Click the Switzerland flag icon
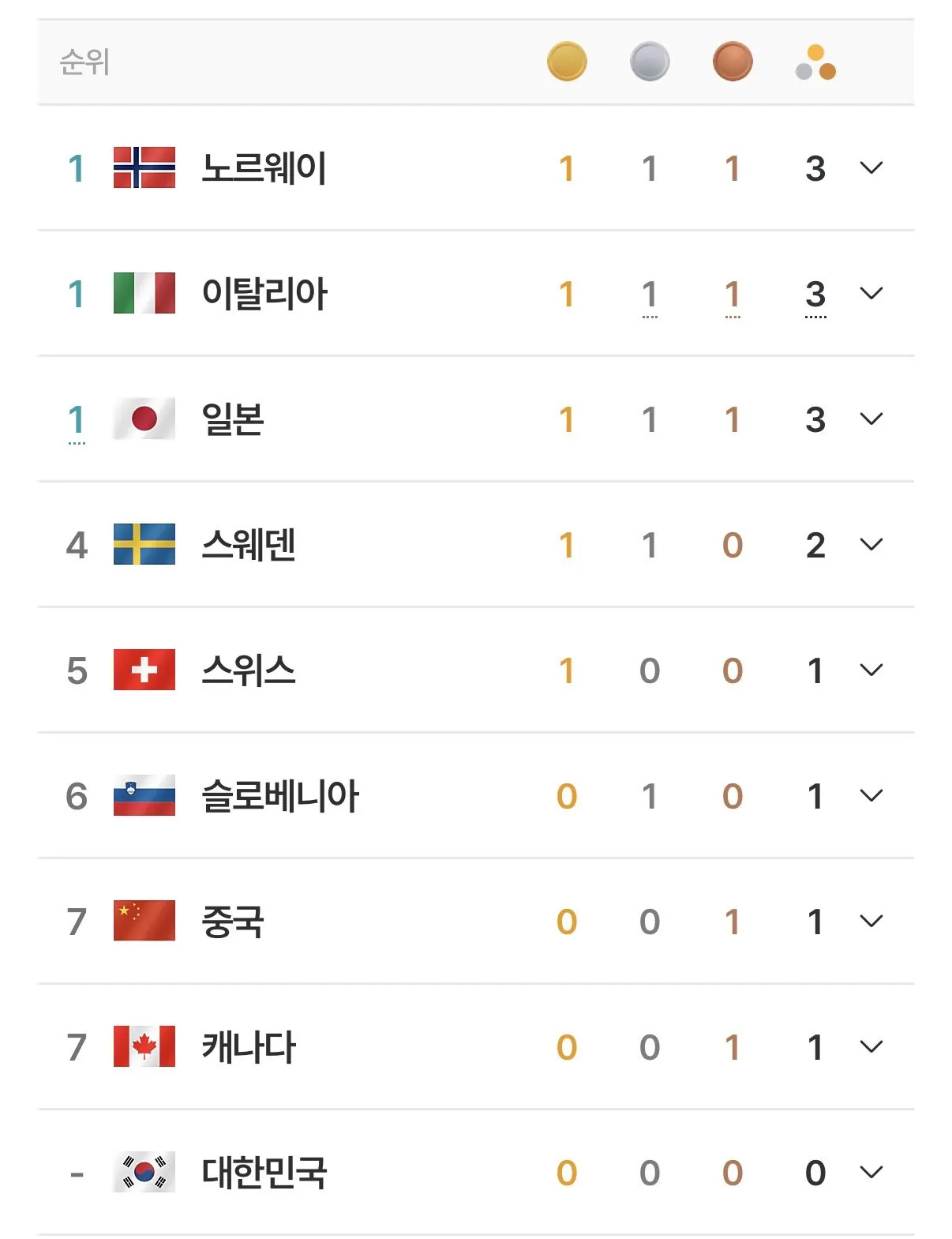This screenshot has height=1239, width=952. pos(144,670)
